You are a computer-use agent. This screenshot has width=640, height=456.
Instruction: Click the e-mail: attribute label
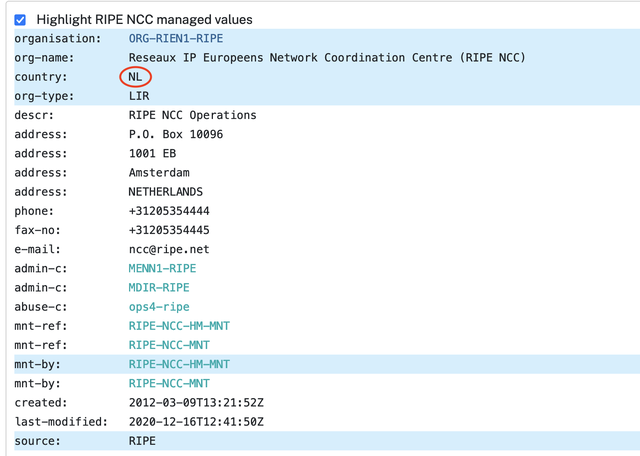click(38, 249)
